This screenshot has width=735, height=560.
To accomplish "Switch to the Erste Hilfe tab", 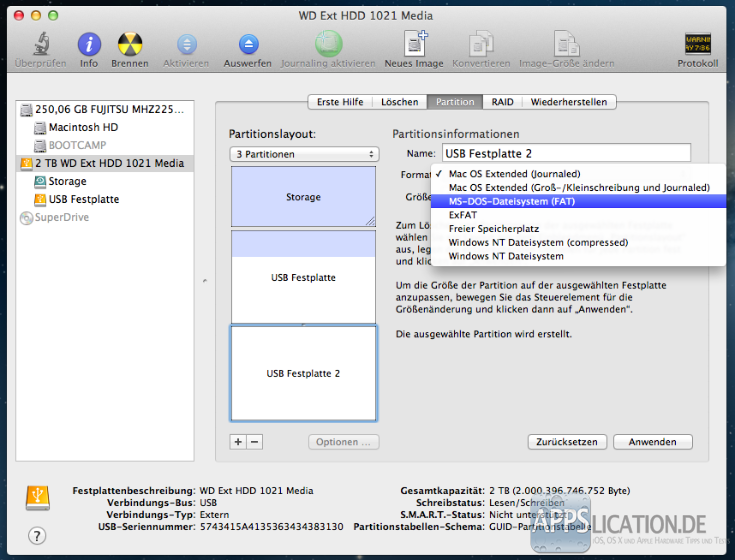I will (x=340, y=102).
